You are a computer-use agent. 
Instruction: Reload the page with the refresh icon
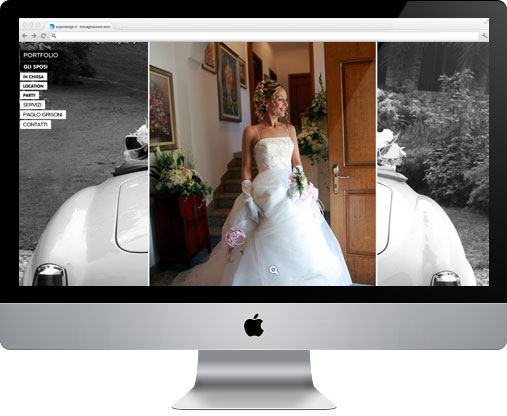(43, 36)
